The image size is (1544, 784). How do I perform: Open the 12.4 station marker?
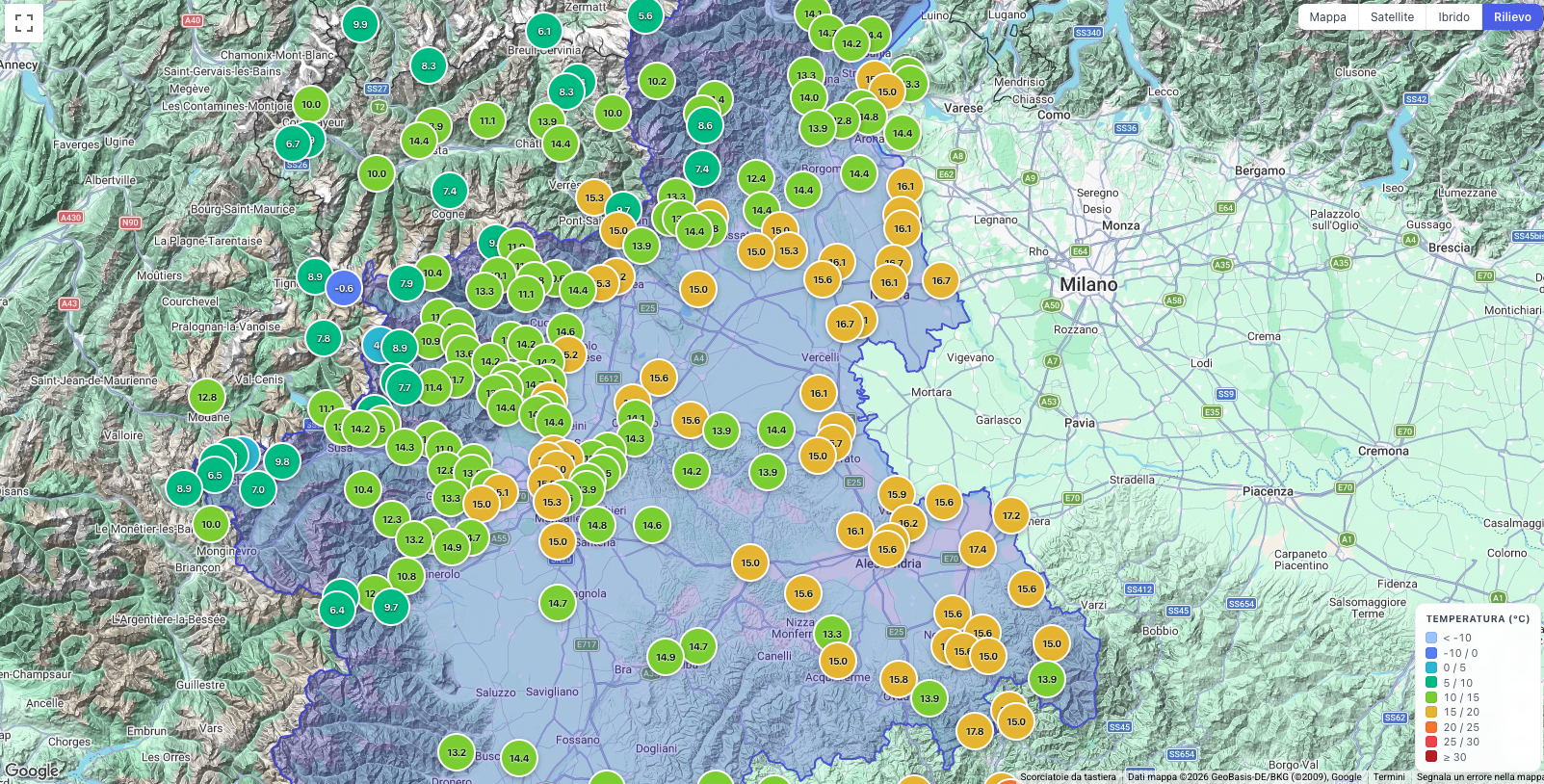tap(756, 179)
